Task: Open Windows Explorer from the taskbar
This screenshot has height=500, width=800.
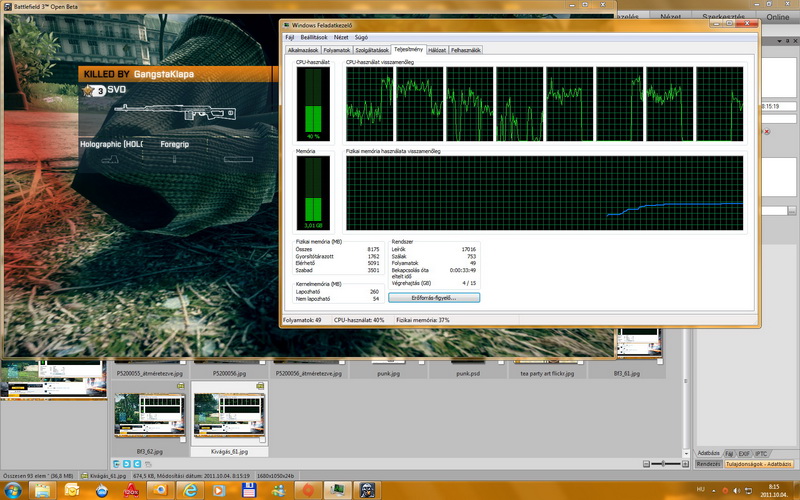Action: (43, 490)
